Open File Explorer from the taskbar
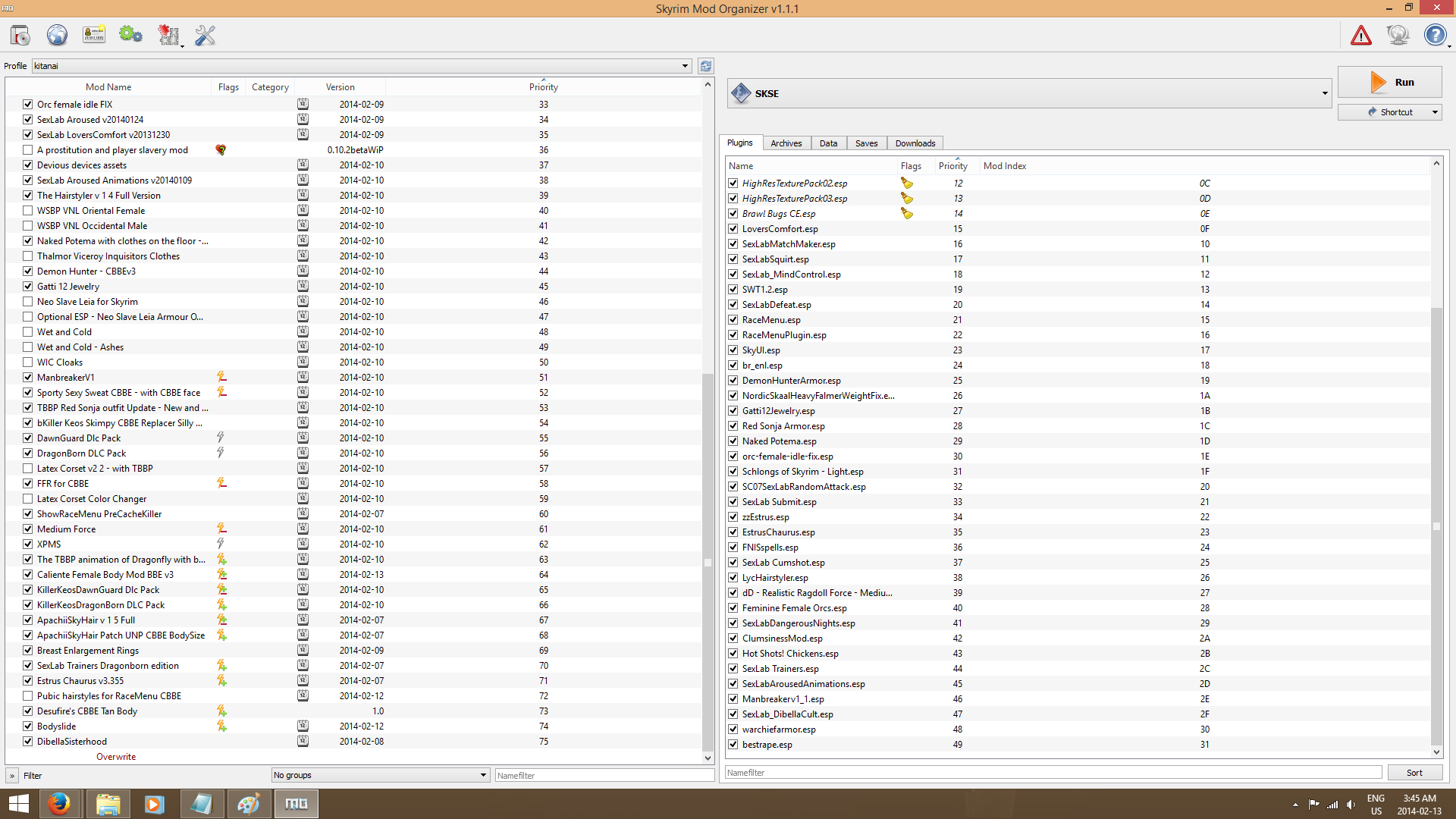The image size is (1456, 819). 108,804
